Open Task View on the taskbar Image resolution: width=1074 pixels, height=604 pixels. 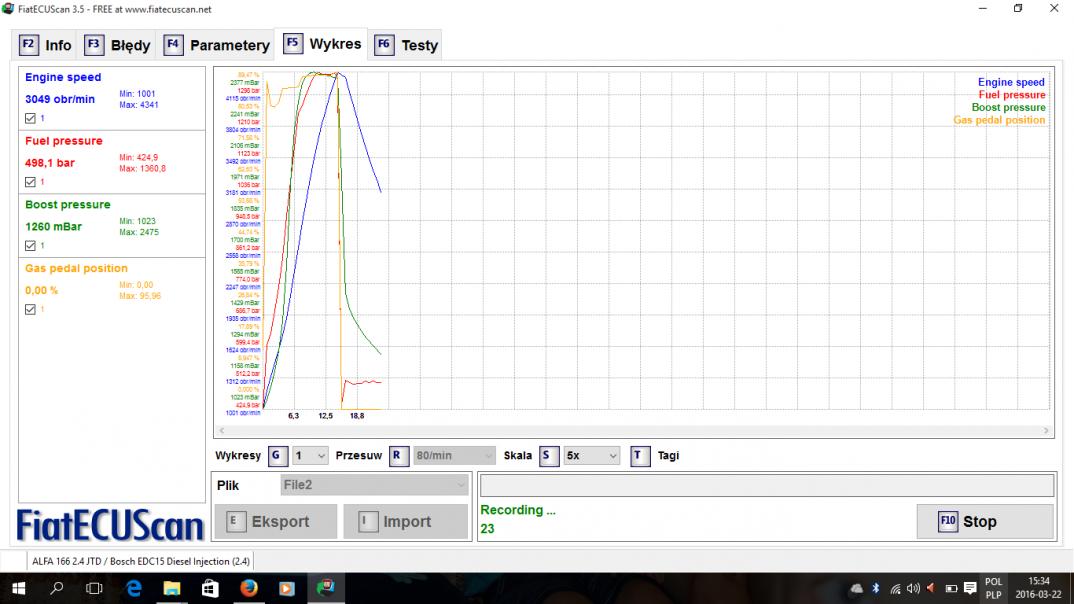[x=94, y=588]
